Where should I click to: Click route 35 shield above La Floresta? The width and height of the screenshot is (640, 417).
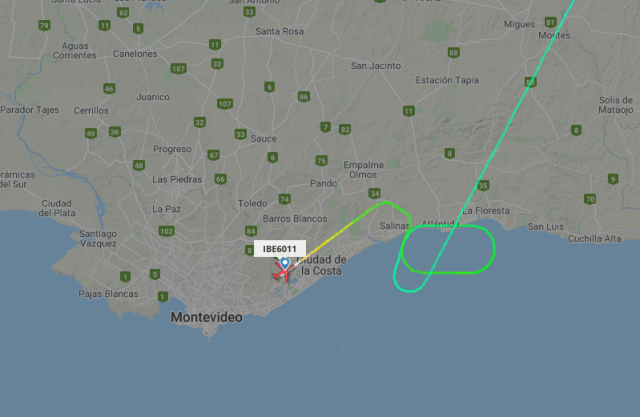483,186
